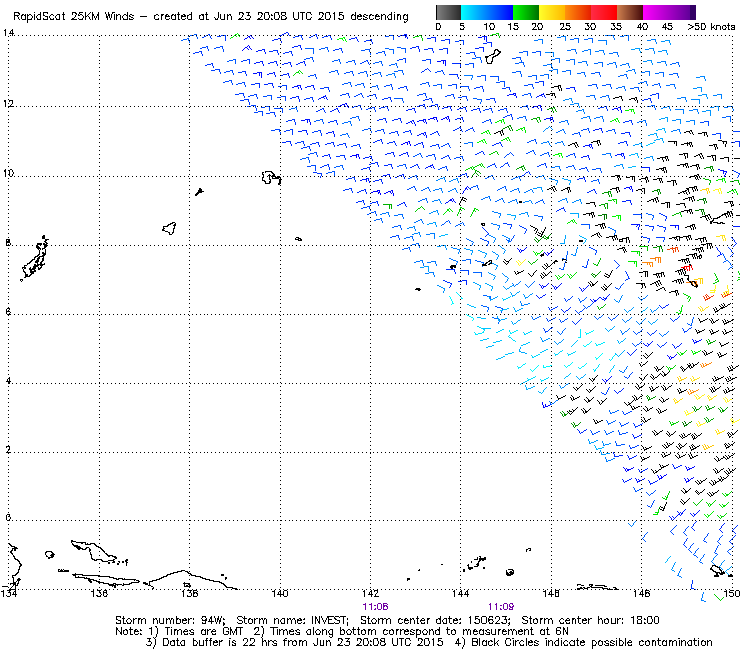Click "Jun 23 20:08 UTC 2015" in the title

coord(278,16)
